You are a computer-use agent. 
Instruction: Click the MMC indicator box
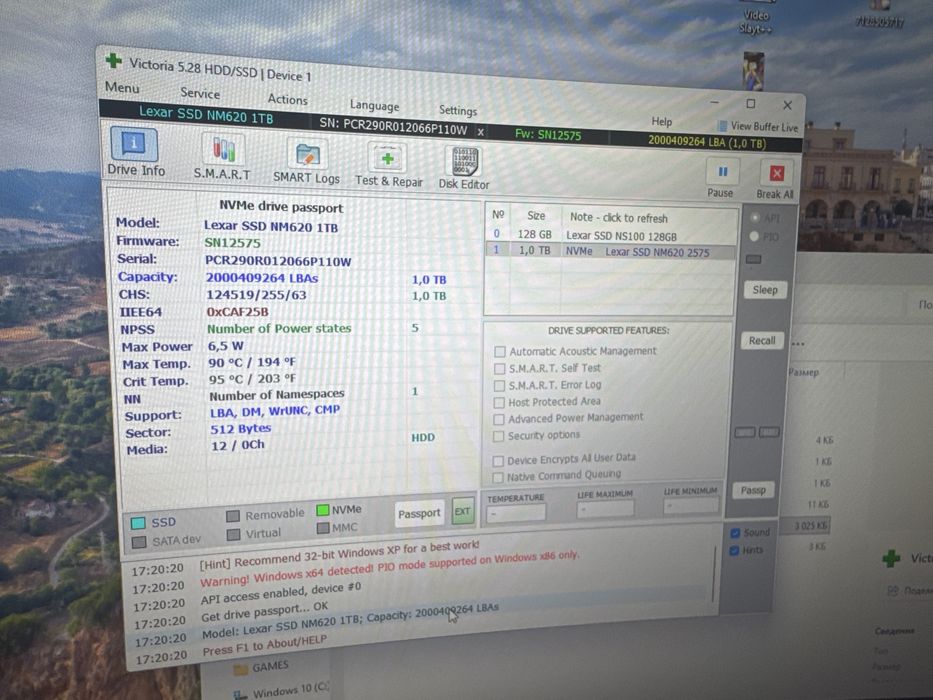point(323,528)
